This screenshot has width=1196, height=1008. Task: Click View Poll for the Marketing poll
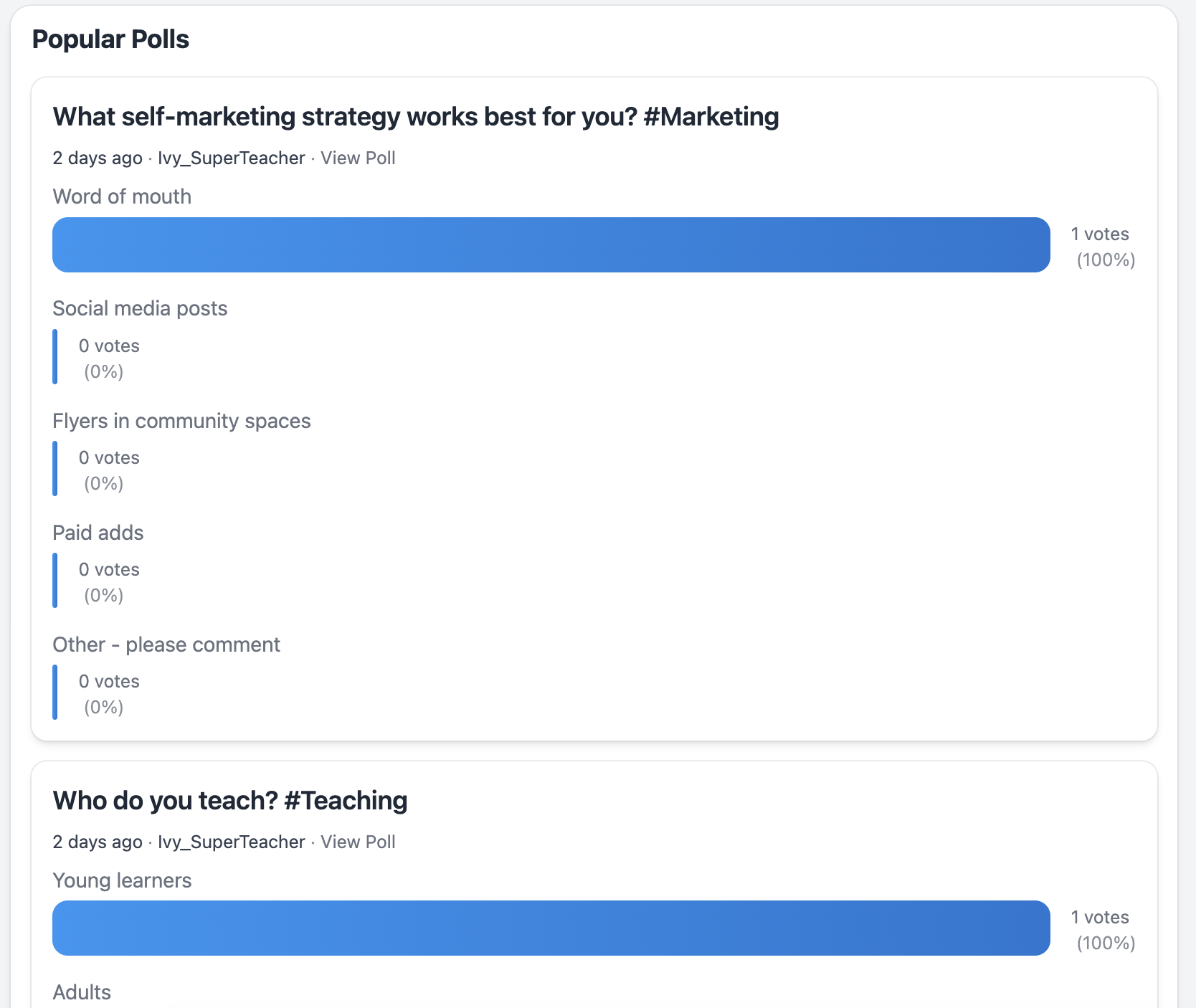pyautogui.click(x=358, y=158)
